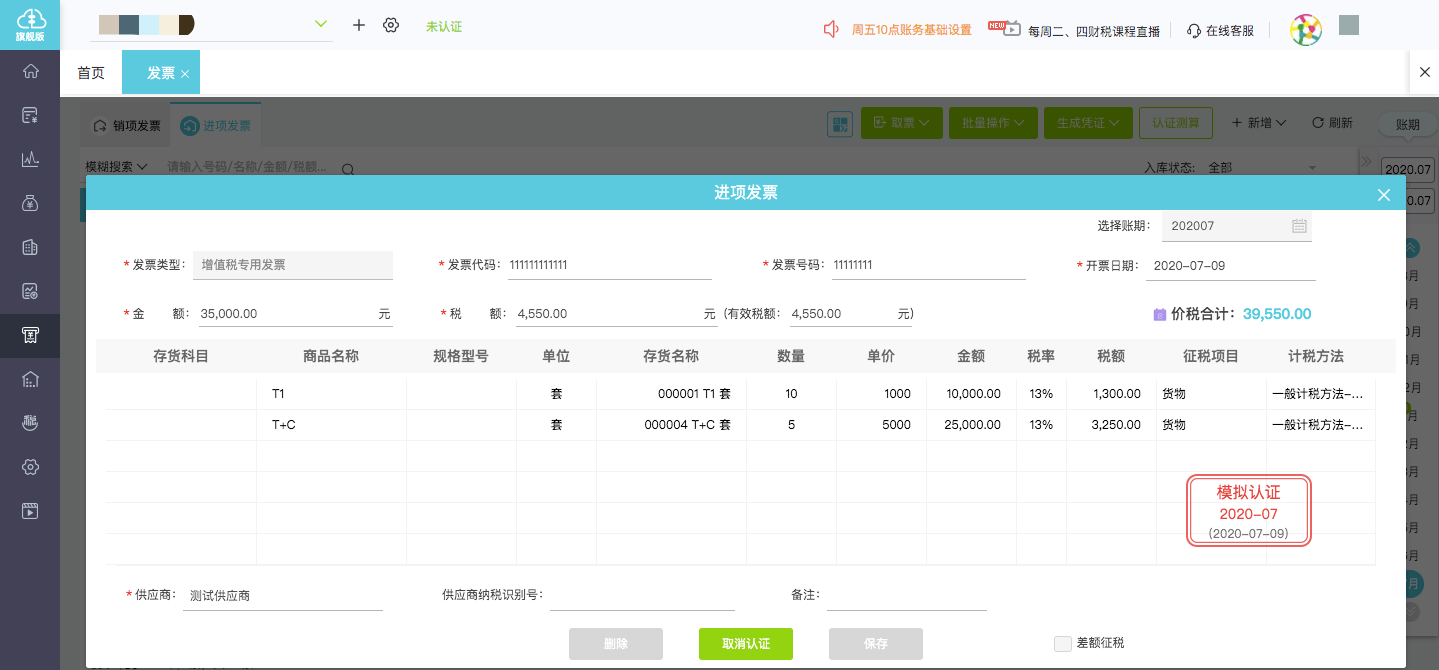The image size is (1439, 670).
Task: Open the chart report icon in sidebar
Action: [30, 159]
